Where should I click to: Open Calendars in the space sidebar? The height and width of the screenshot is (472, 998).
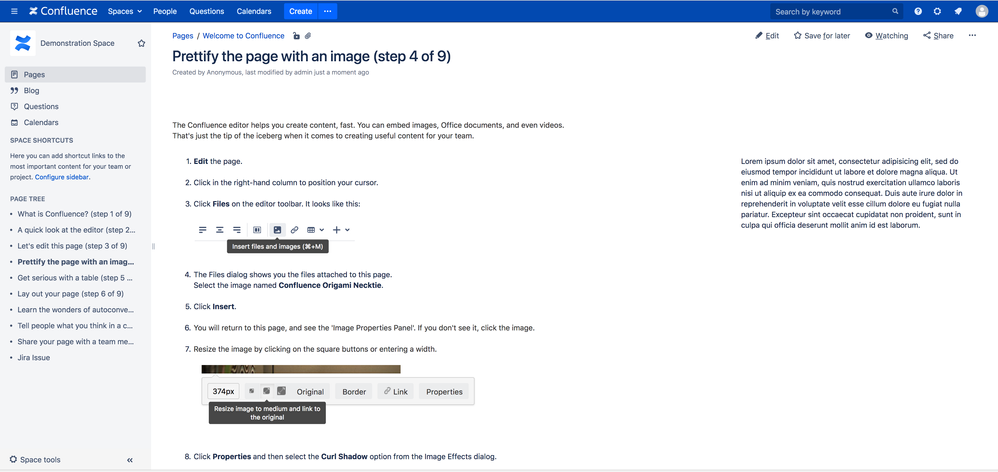(75, 122)
